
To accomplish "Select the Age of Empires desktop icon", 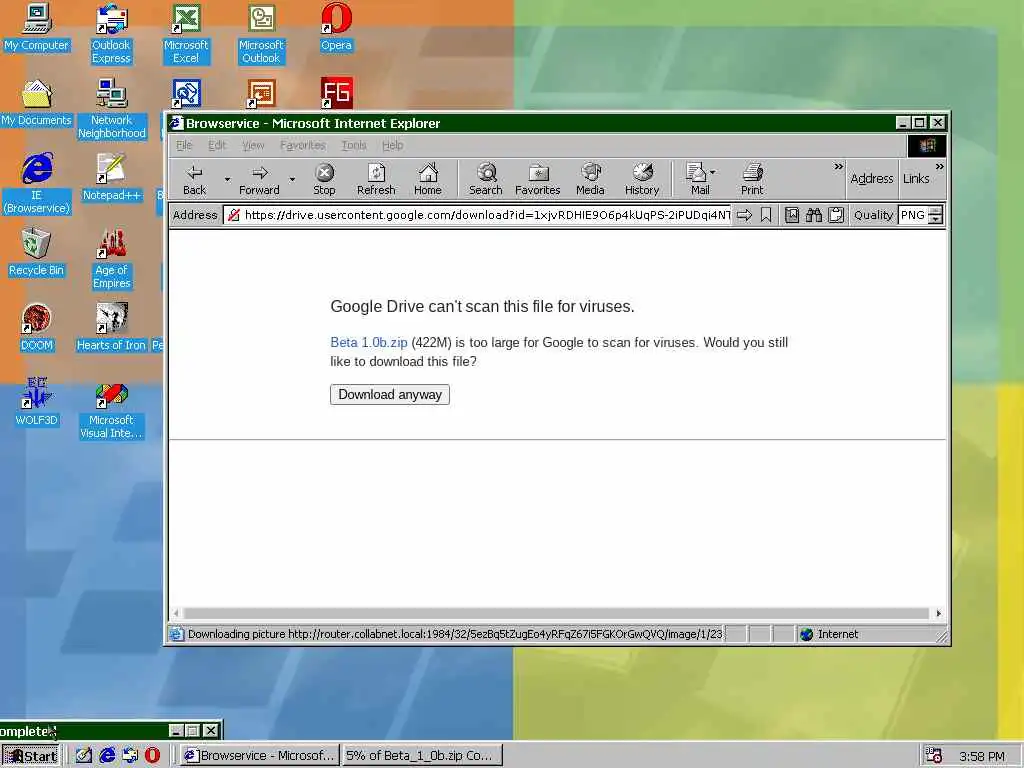I will click(x=111, y=259).
